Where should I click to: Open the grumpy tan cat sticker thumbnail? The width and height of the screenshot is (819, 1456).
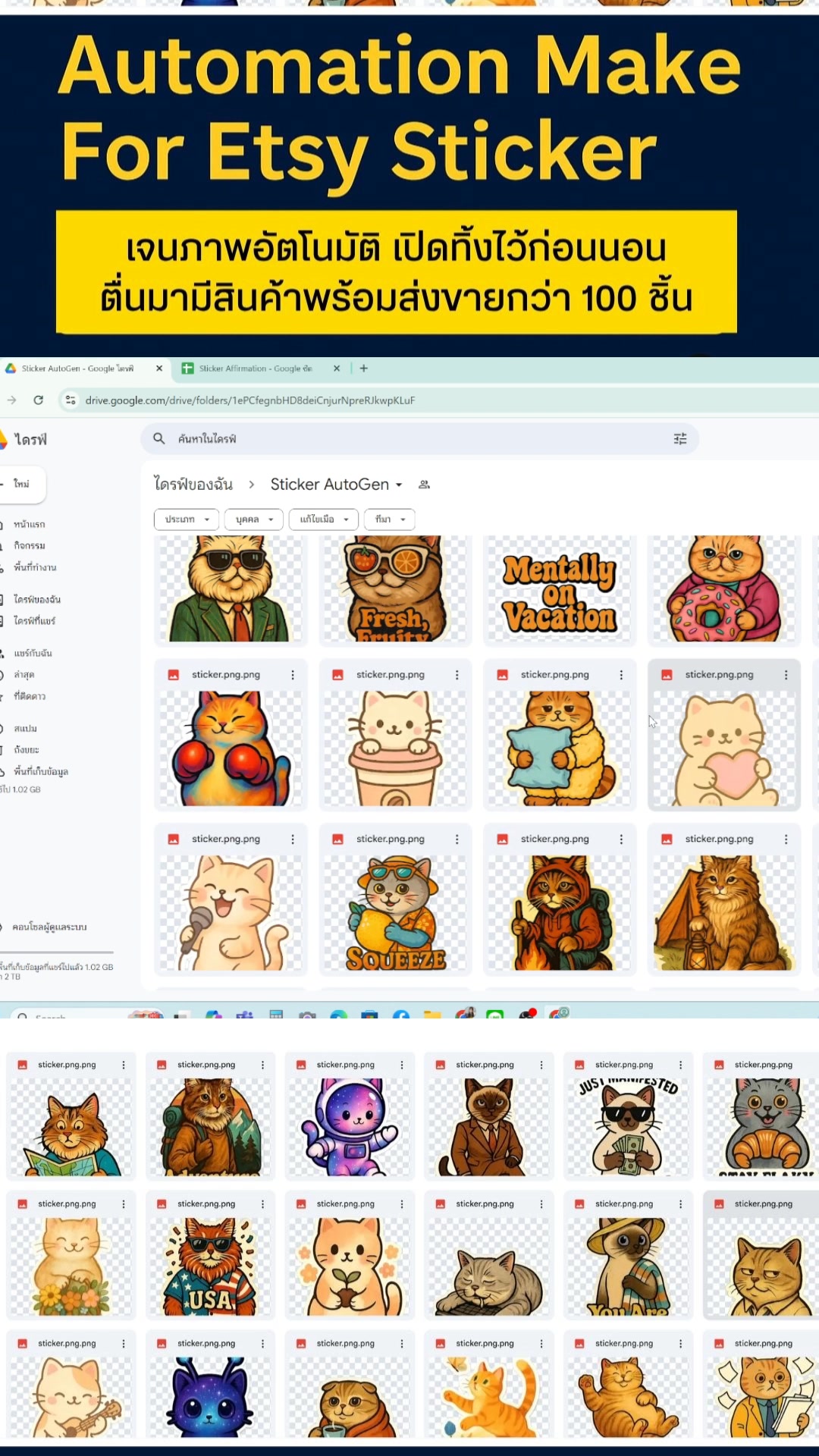click(765, 1266)
